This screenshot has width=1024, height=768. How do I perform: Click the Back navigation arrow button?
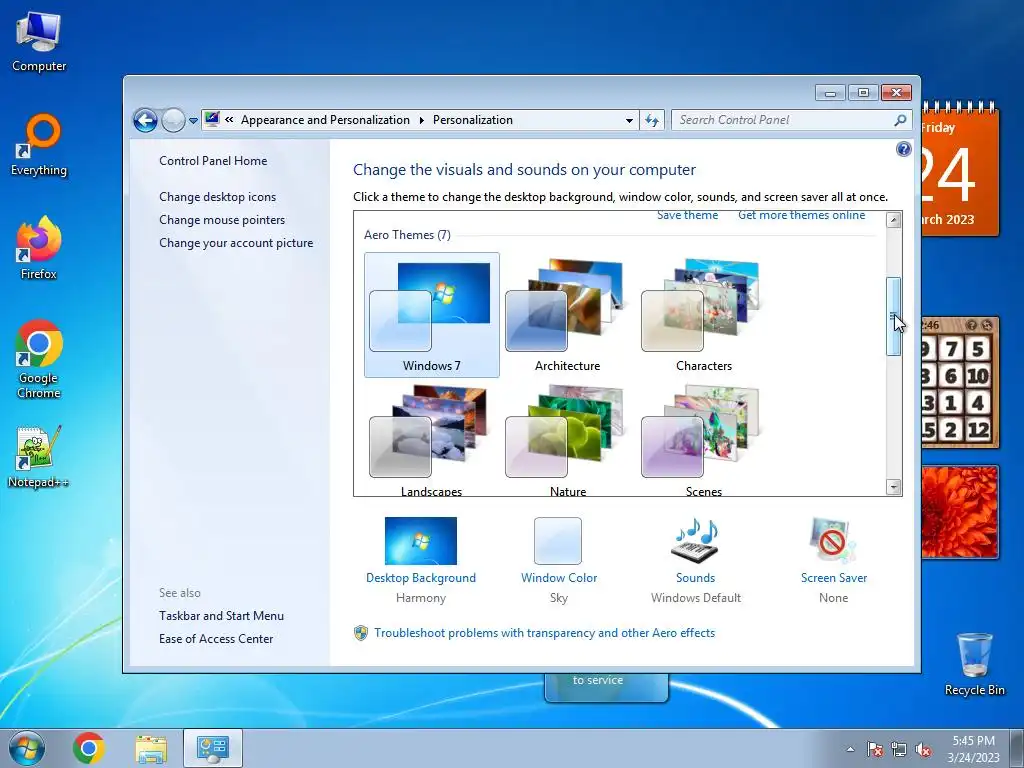pos(145,120)
